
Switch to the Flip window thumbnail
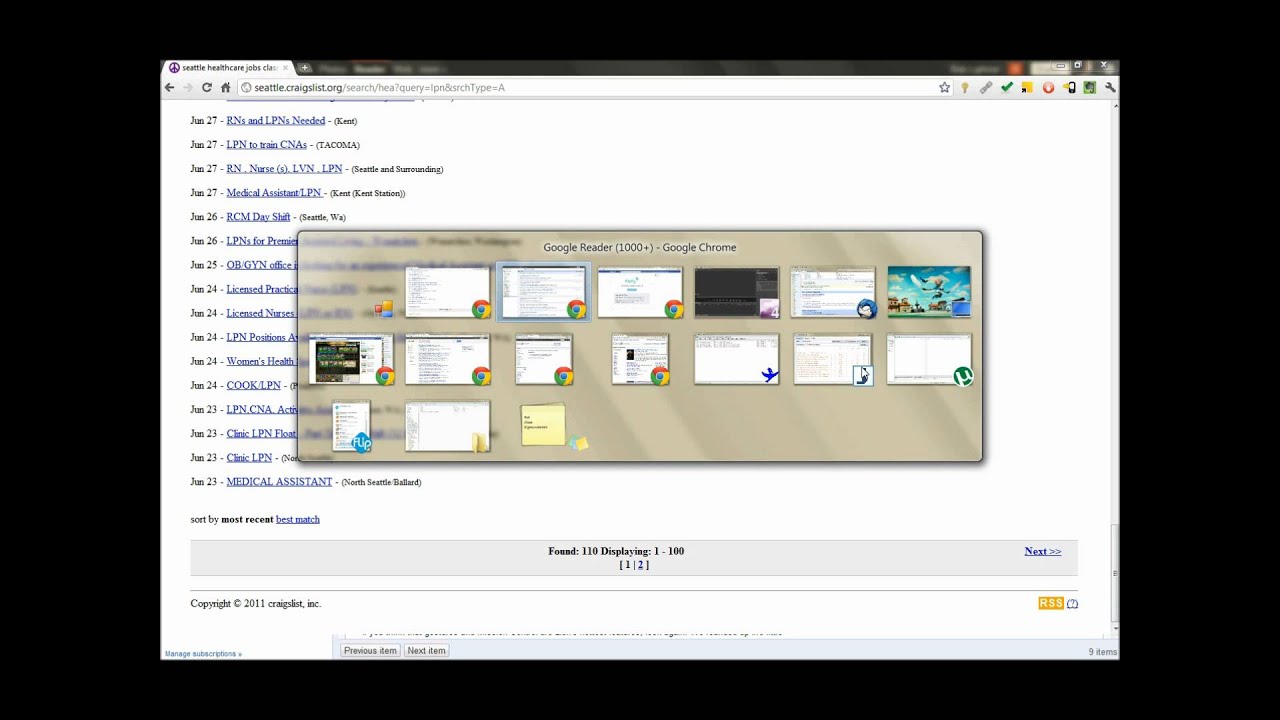pyautogui.click(x=352, y=426)
